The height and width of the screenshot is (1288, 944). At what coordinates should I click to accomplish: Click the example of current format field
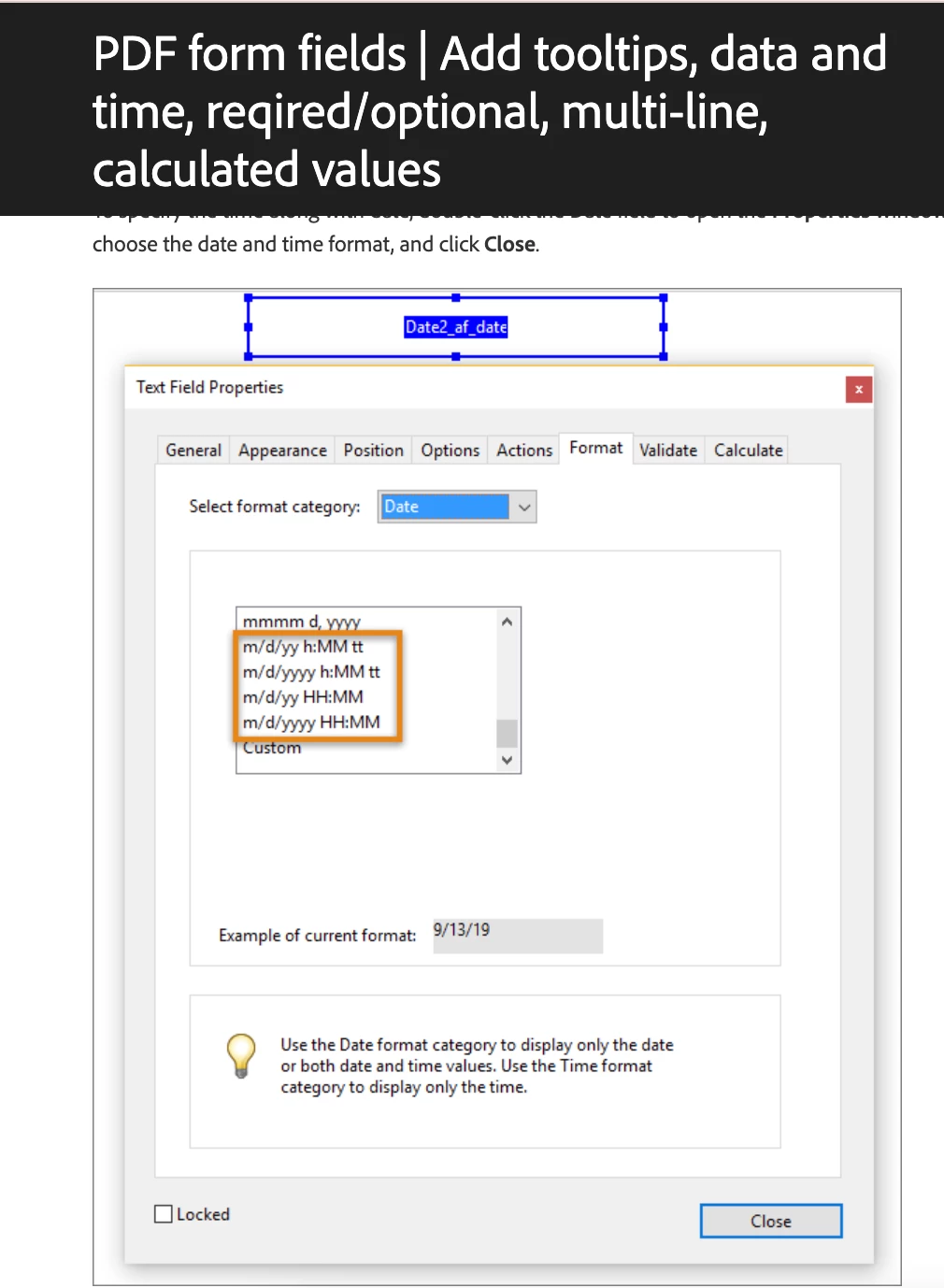tap(518, 936)
